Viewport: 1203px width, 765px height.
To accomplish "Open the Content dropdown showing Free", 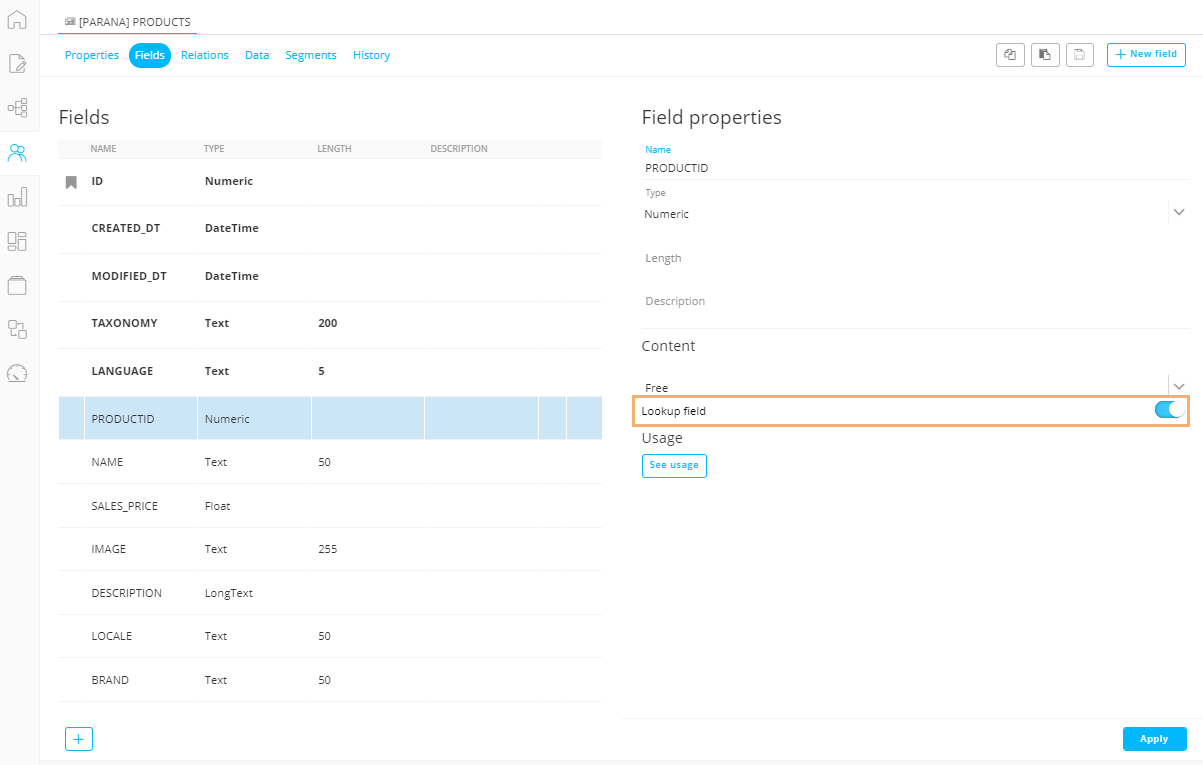I will coord(1178,386).
